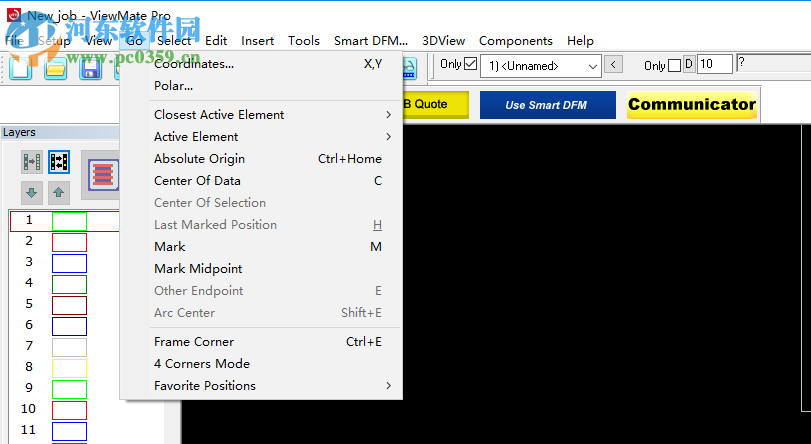This screenshot has width=811, height=444.
Task: Click the New file toolbar icon
Action: tap(22, 68)
